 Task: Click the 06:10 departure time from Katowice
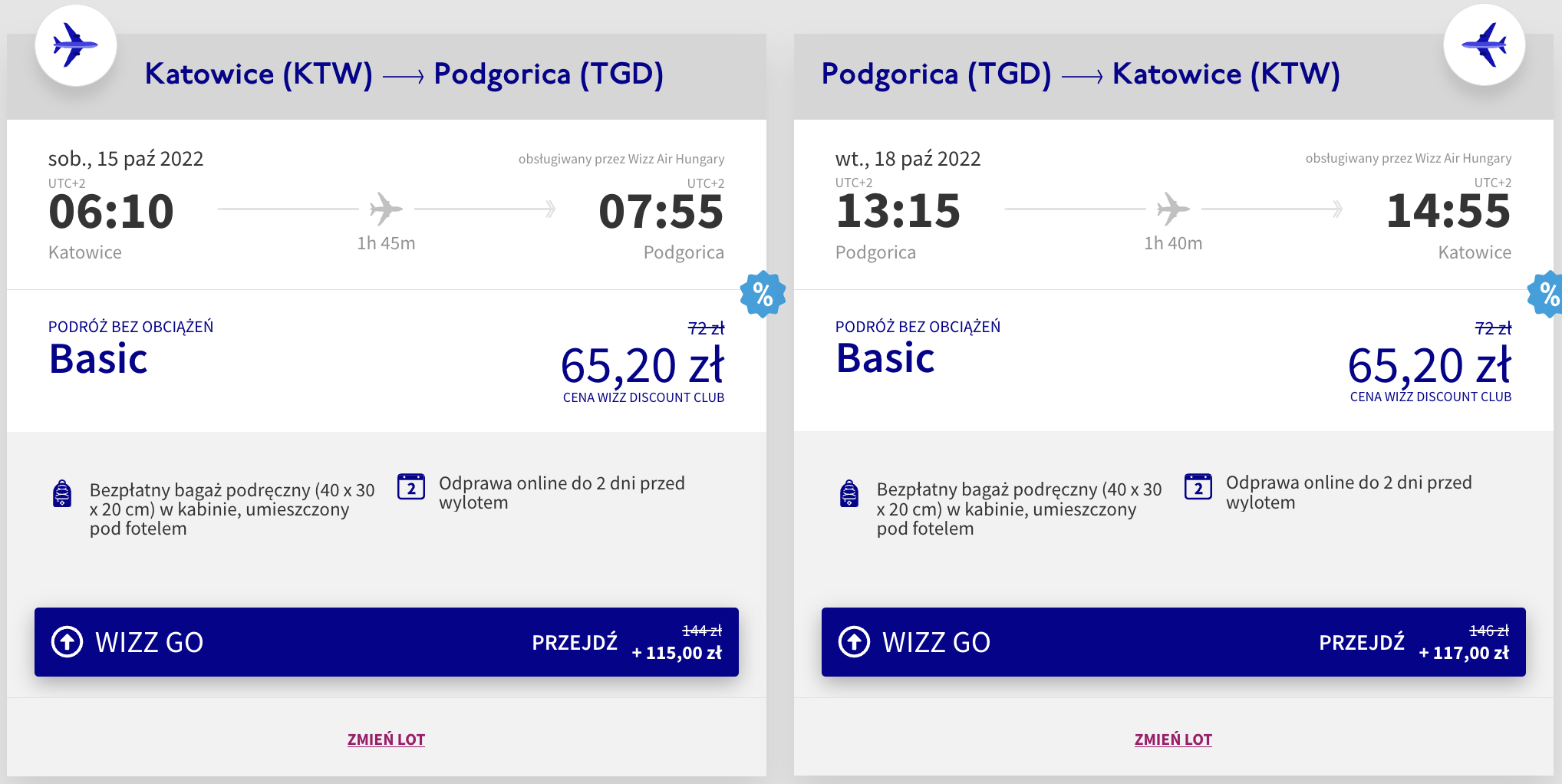point(111,212)
